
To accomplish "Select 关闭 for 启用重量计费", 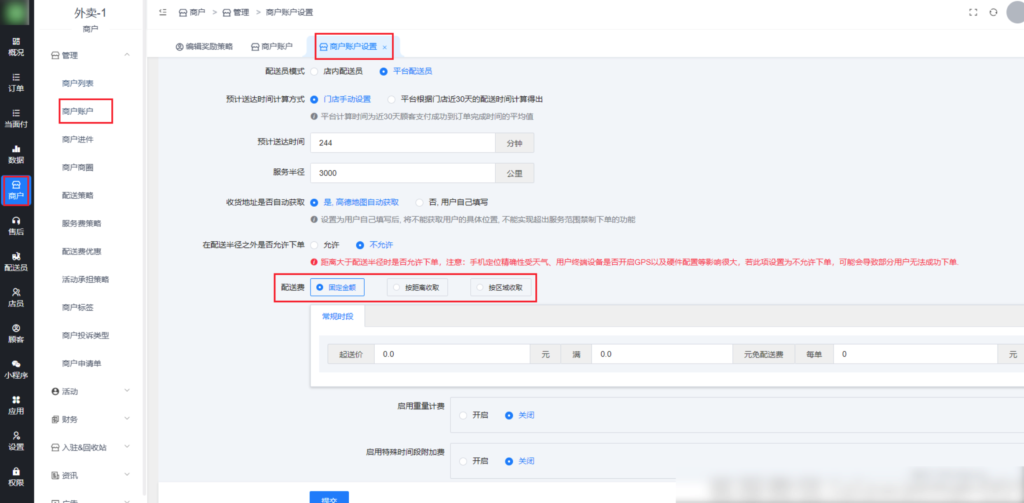I will (x=509, y=415).
